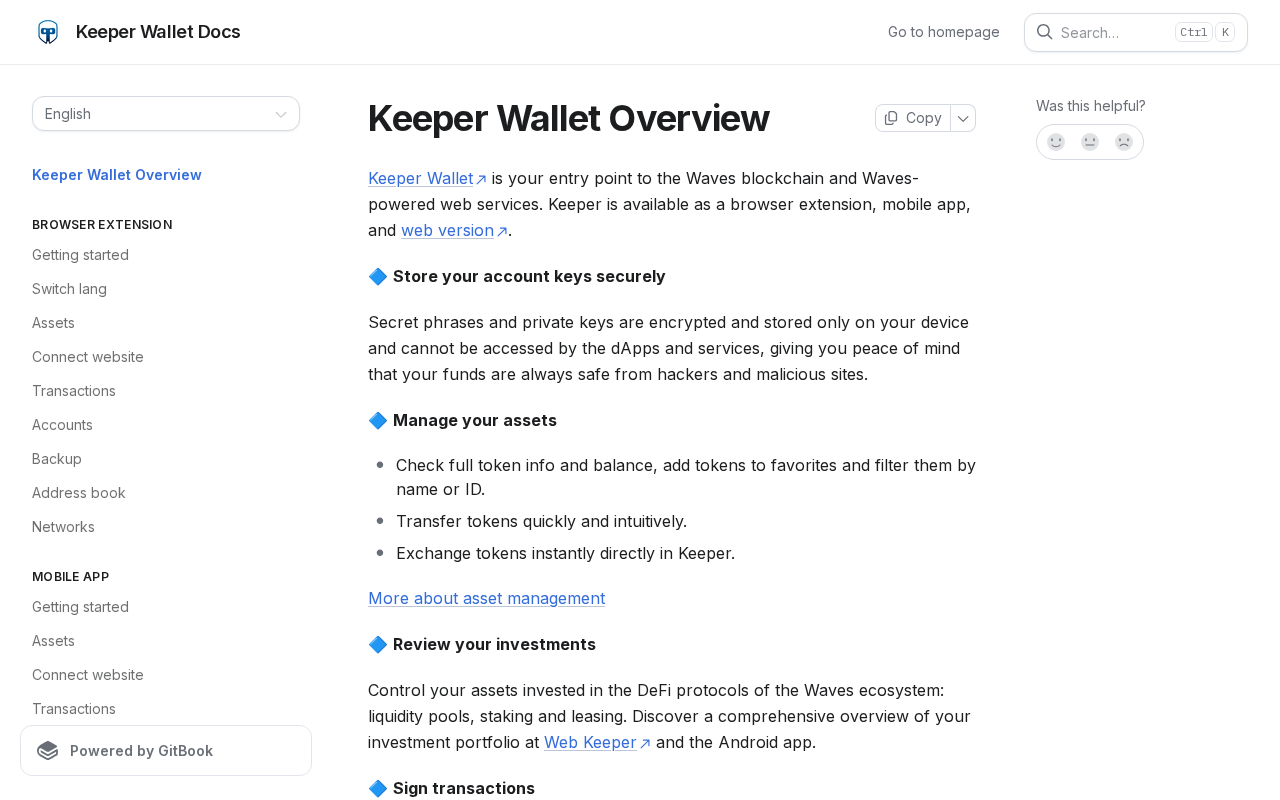Click the Keeper Wallet logo icon
Viewport: 1280px width, 800px height.
[x=48, y=32]
